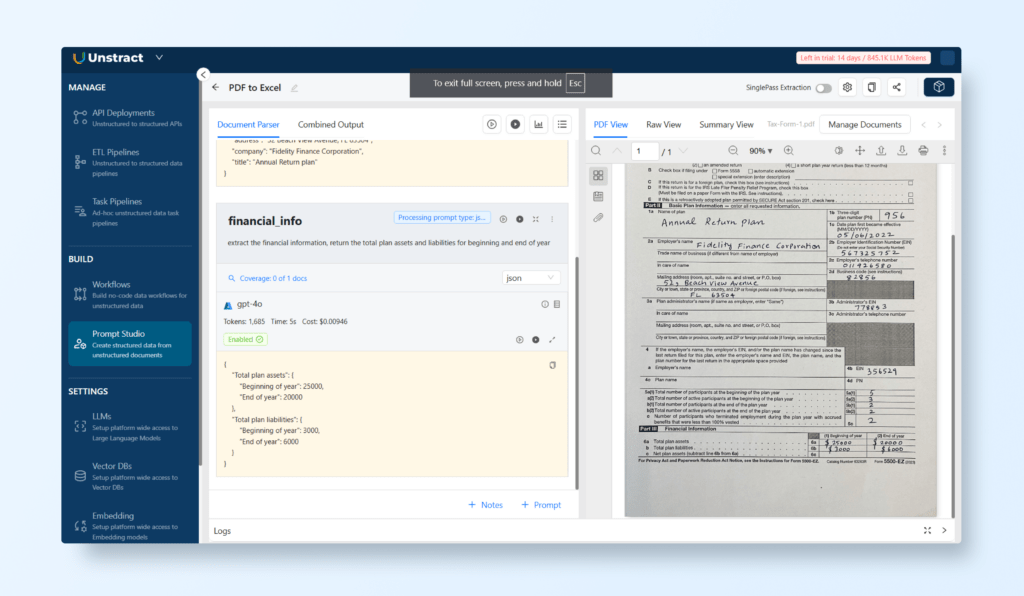Toggle the SinglePass Extraction switch

[823, 88]
